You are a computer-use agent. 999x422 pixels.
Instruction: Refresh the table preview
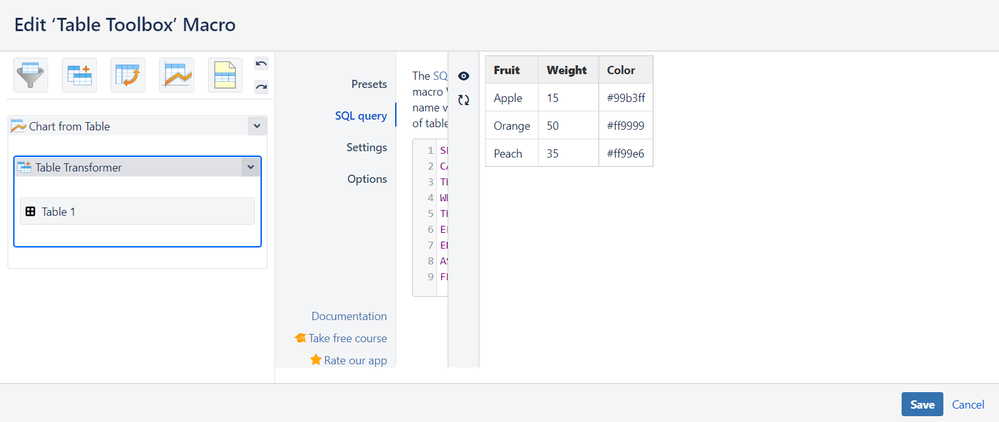[463, 100]
